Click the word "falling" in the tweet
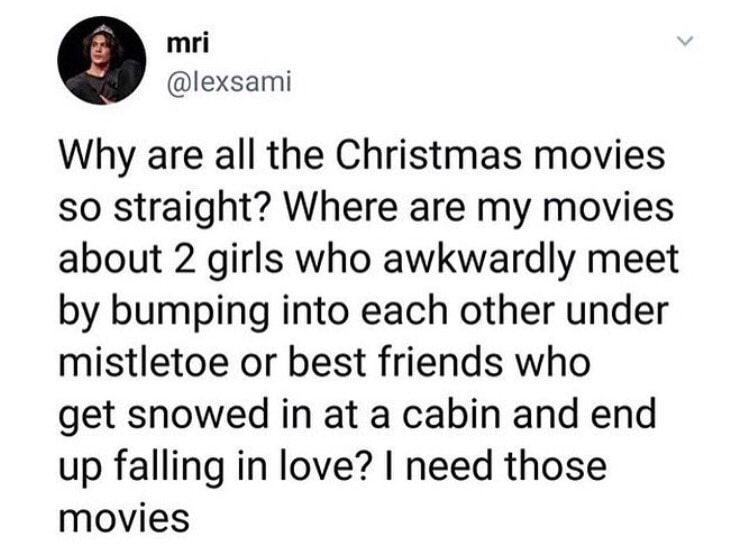Image resolution: width=750 pixels, height=554 pixels. coord(169,467)
